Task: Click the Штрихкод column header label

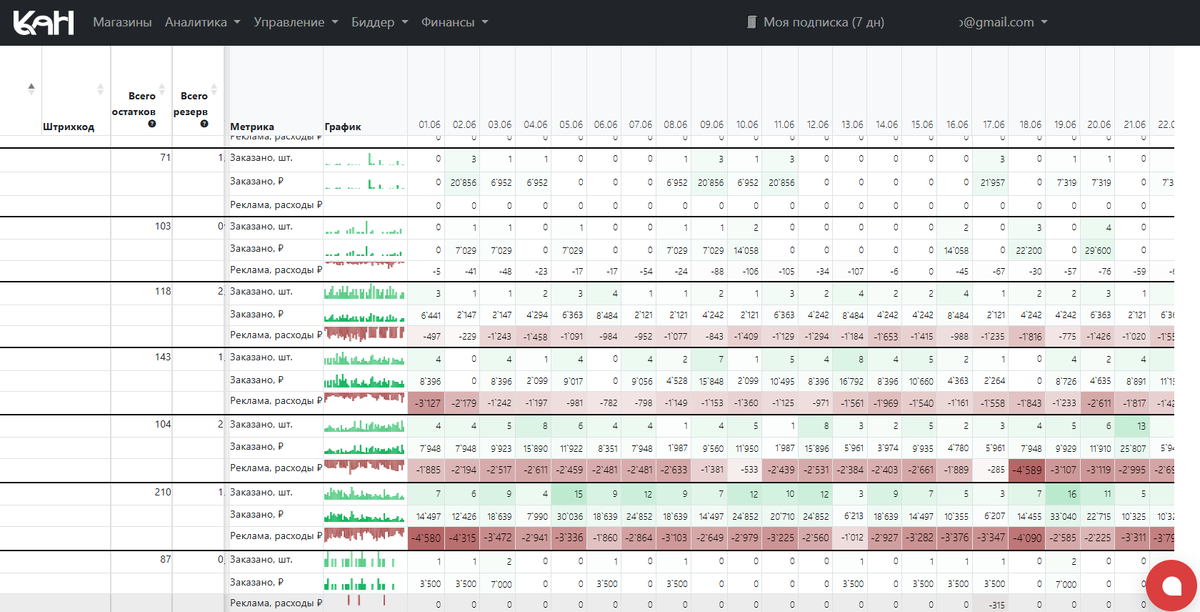Action: click(69, 127)
